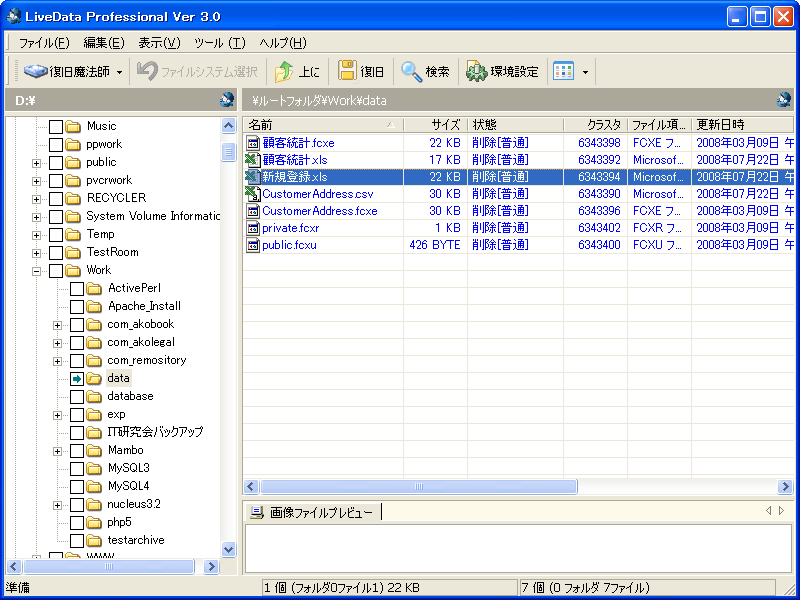The image size is (800, 600).
Task: Click the 画像ファイルプレビュー tab icon
Action: (x=257, y=512)
